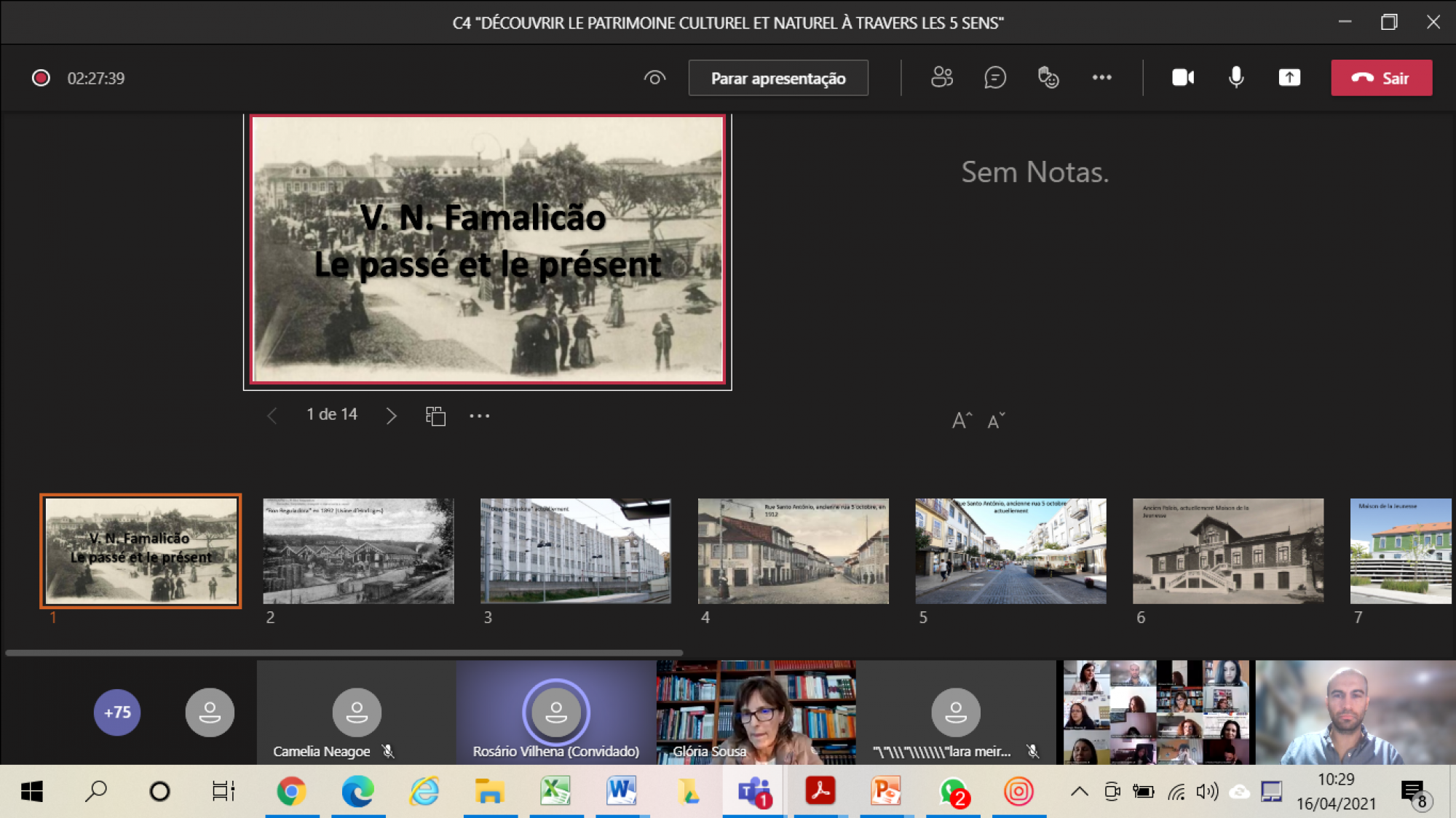Decrease the notes font size
The width and height of the screenshot is (1456, 818).
[x=996, y=420]
